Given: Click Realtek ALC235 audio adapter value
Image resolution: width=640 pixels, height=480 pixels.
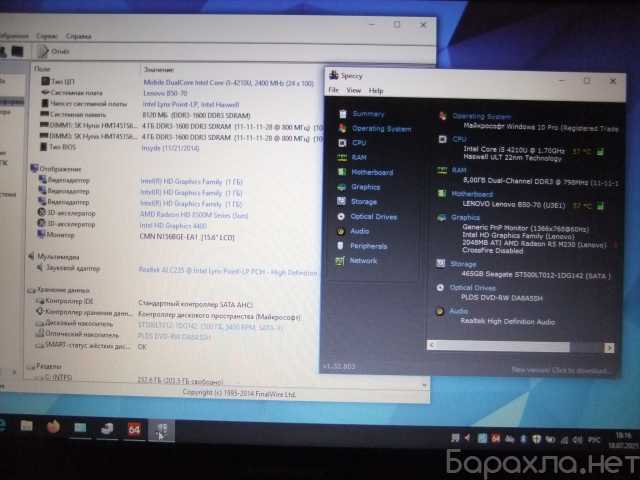Looking at the screenshot, I should pos(228,271).
